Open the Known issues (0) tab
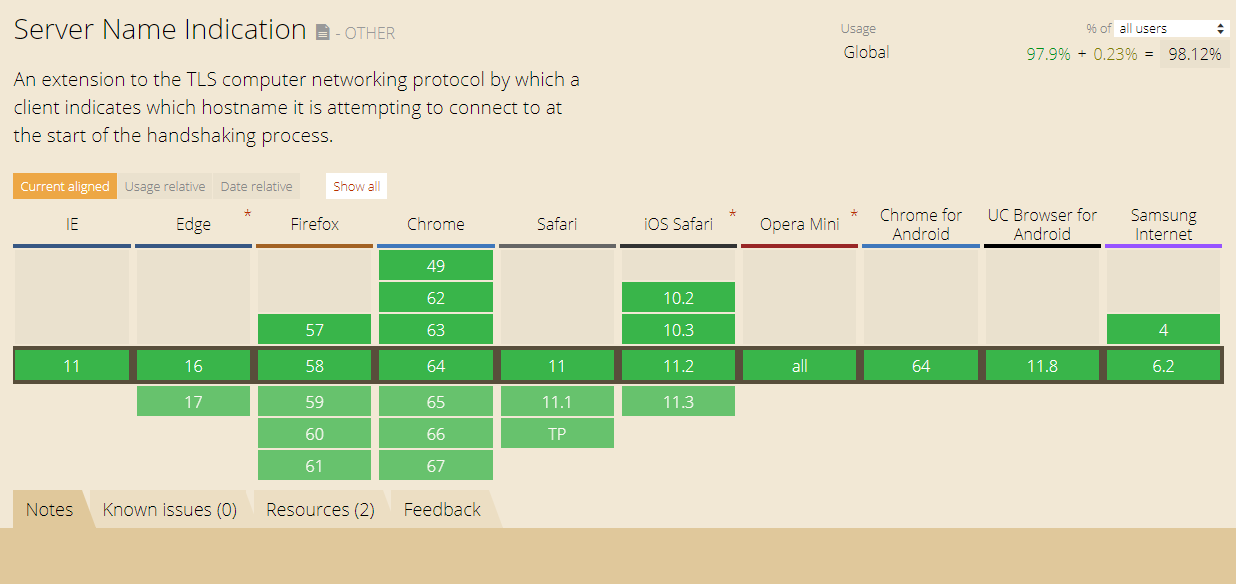This screenshot has width=1236, height=584. pos(170,510)
